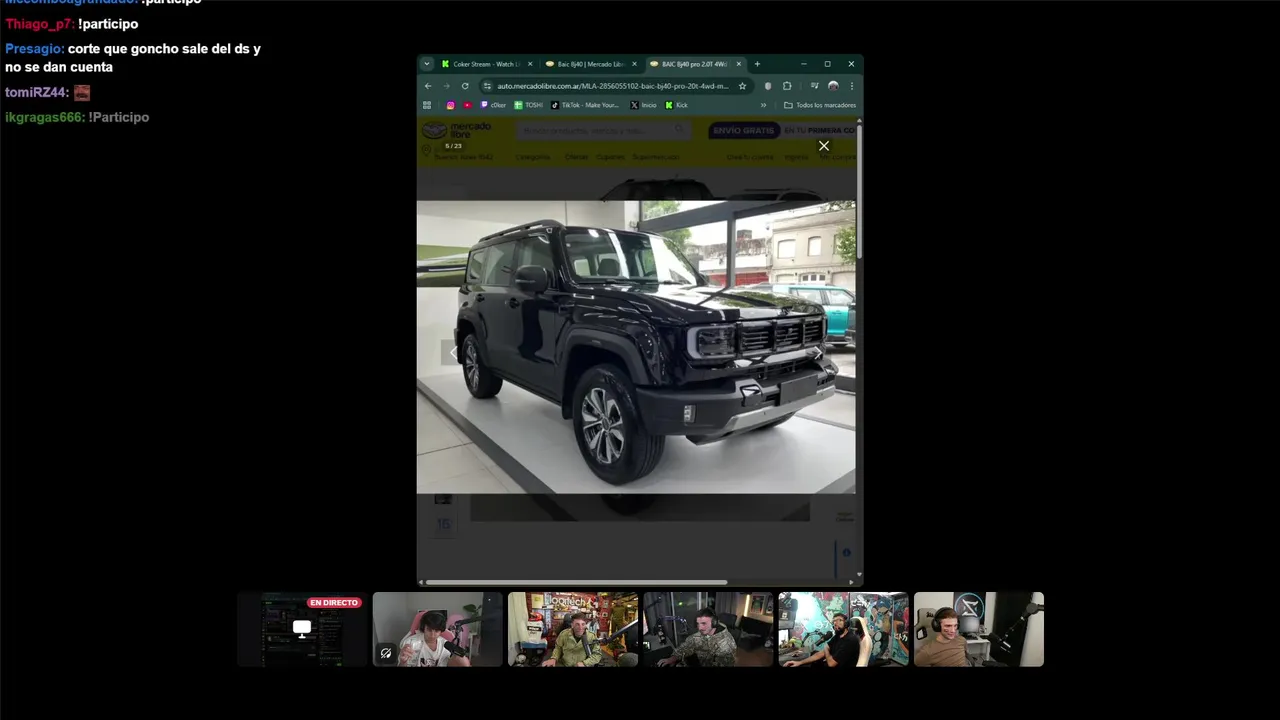
Task: Open the TikTok bookmark
Action: pos(586,105)
